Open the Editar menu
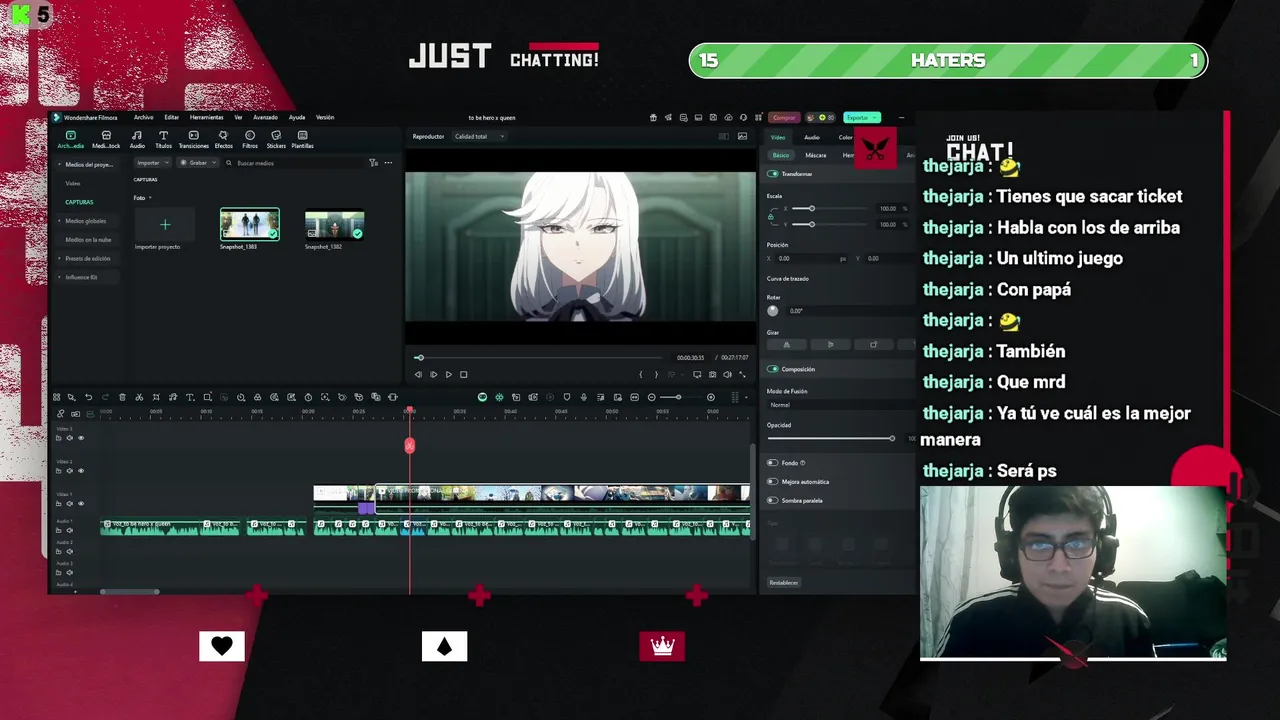 pyautogui.click(x=172, y=117)
